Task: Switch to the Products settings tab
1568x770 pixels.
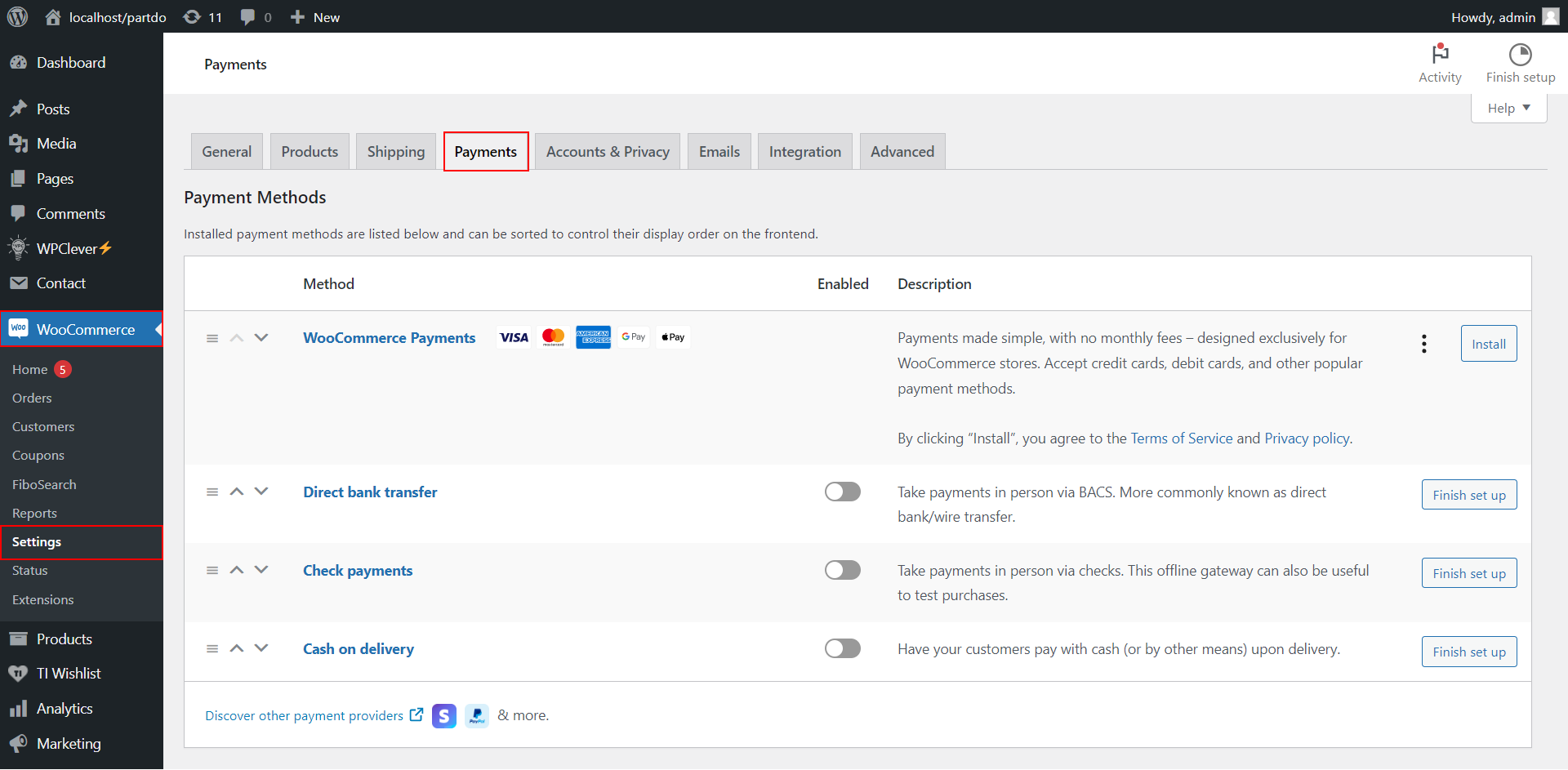Action: (x=310, y=152)
